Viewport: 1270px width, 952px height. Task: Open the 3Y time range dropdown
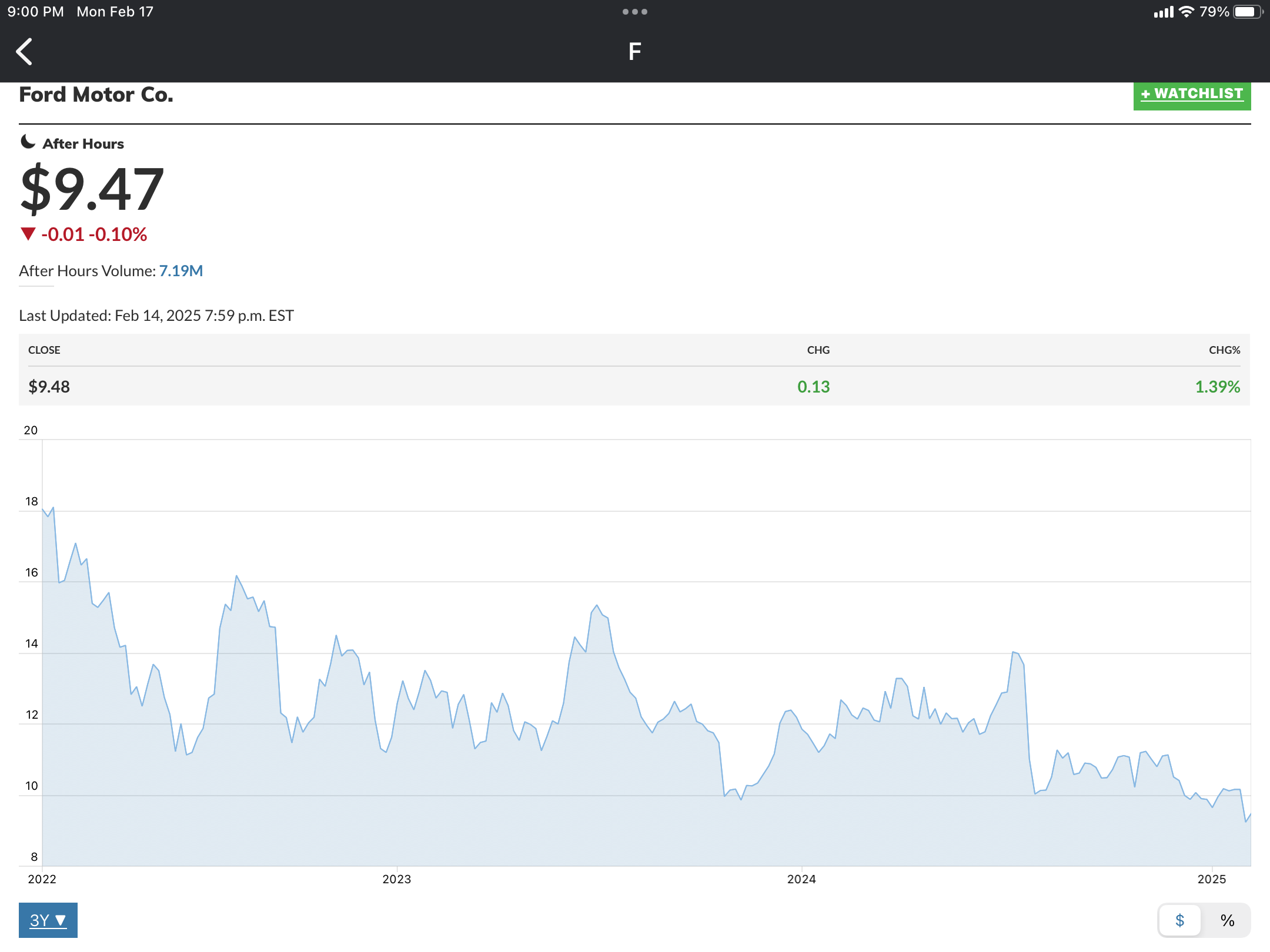(48, 920)
